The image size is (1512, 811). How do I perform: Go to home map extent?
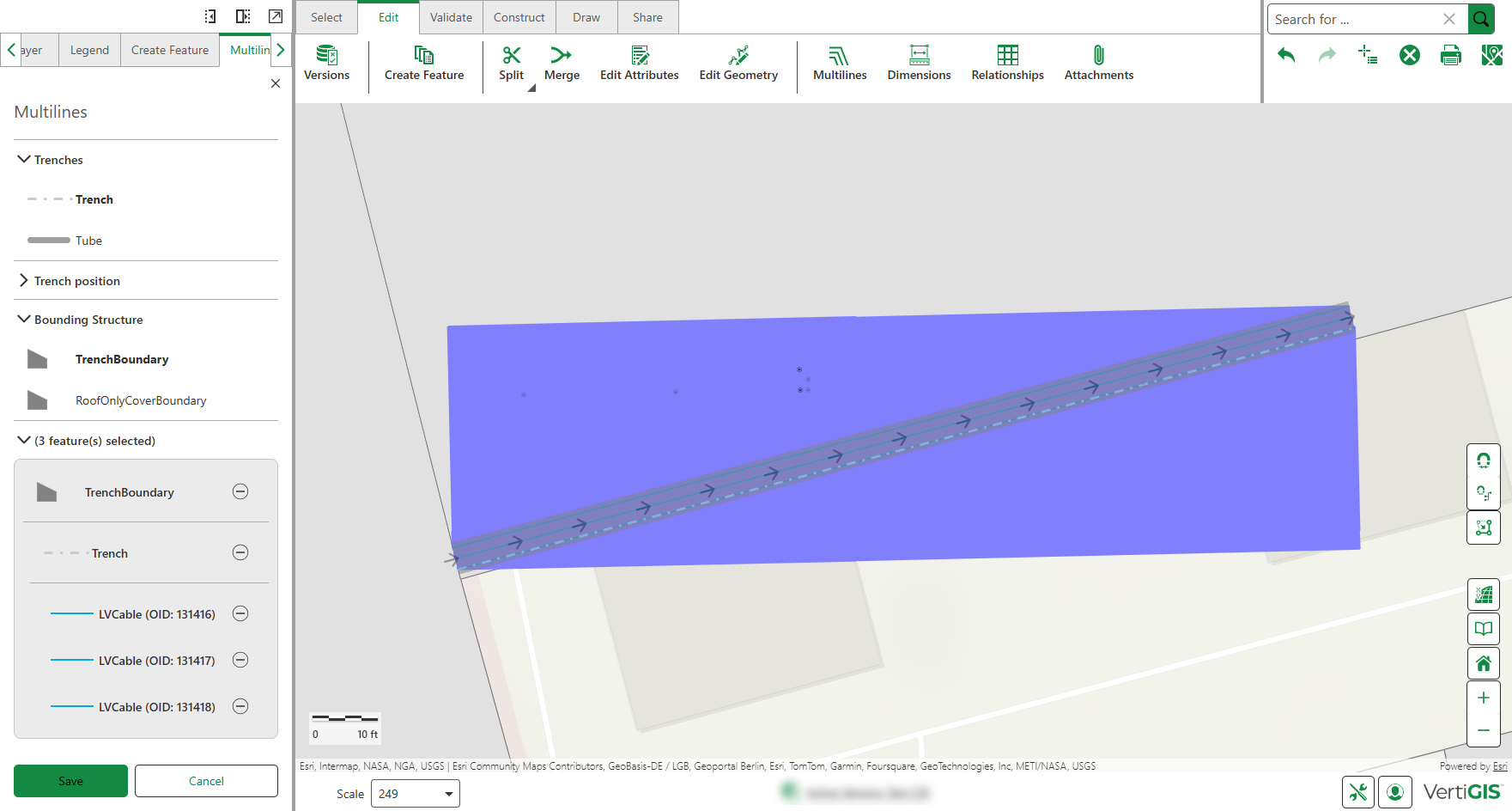point(1483,663)
